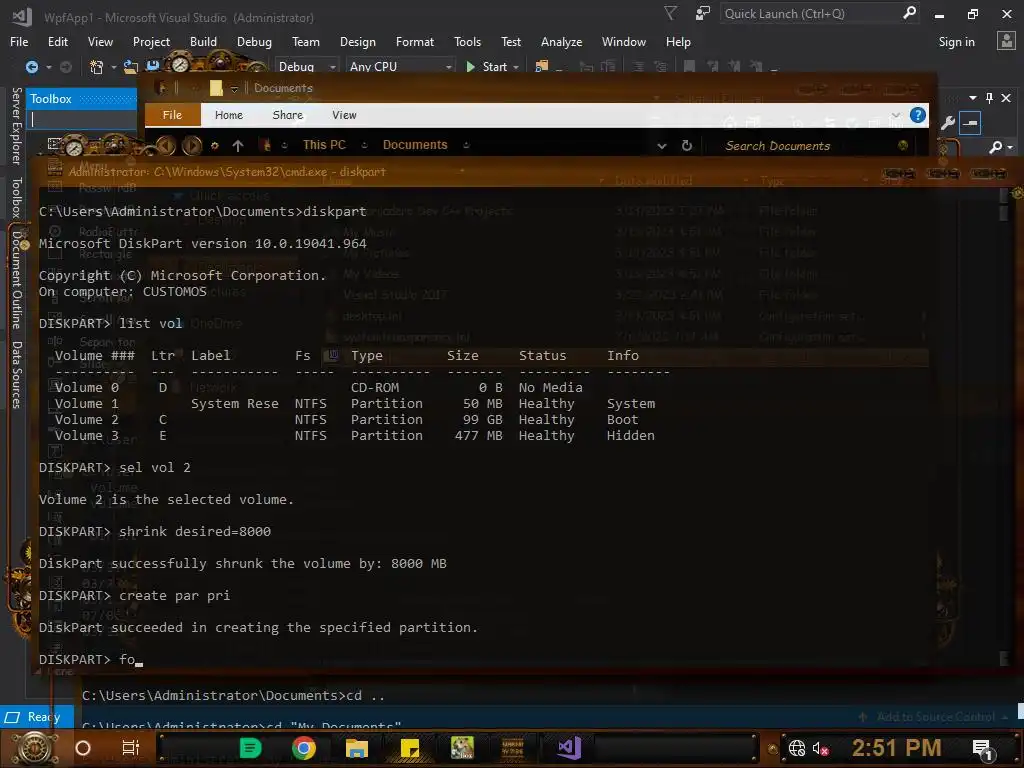1024x768 pixels.
Task: Open the Project menu
Action: coord(151,42)
